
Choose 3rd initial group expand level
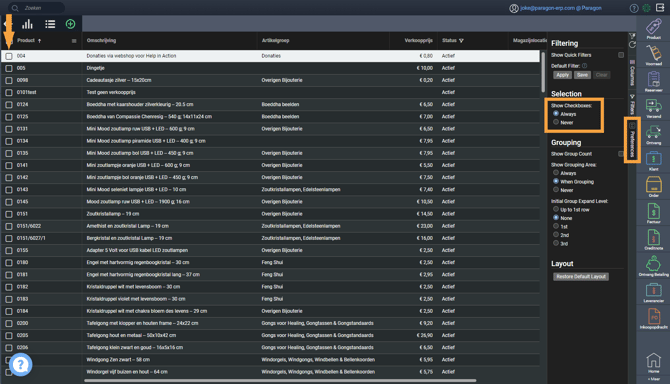tap(556, 243)
